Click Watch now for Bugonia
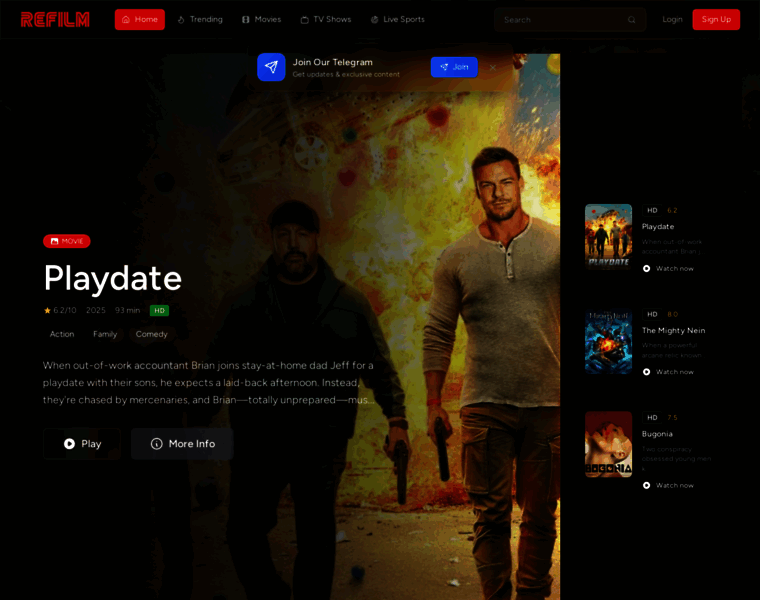This screenshot has width=760, height=600. point(668,485)
